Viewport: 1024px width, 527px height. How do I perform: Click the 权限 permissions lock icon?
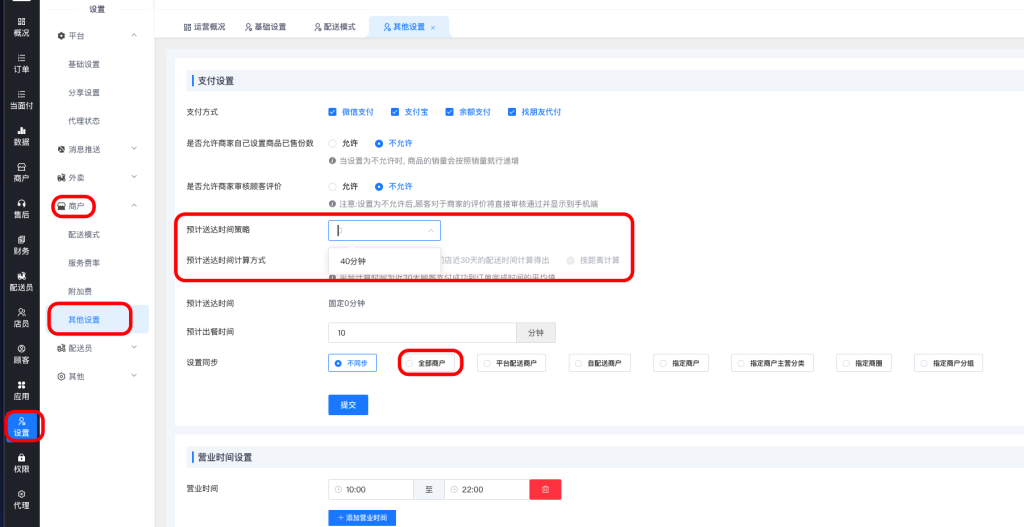pos(21,462)
